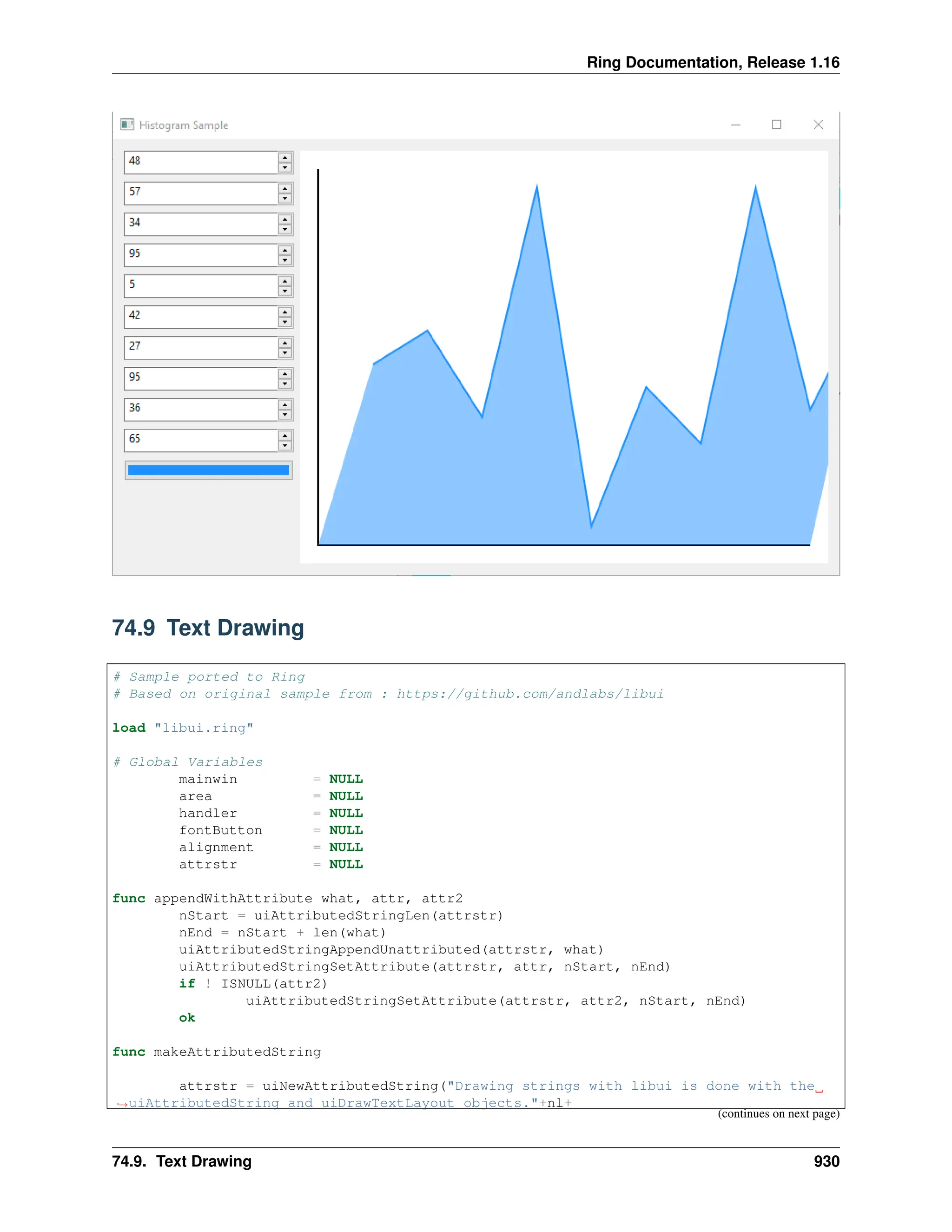Decrement the spinbox showing 42
Image resolution: width=952 pixels, height=1232 pixels.
pos(285,322)
